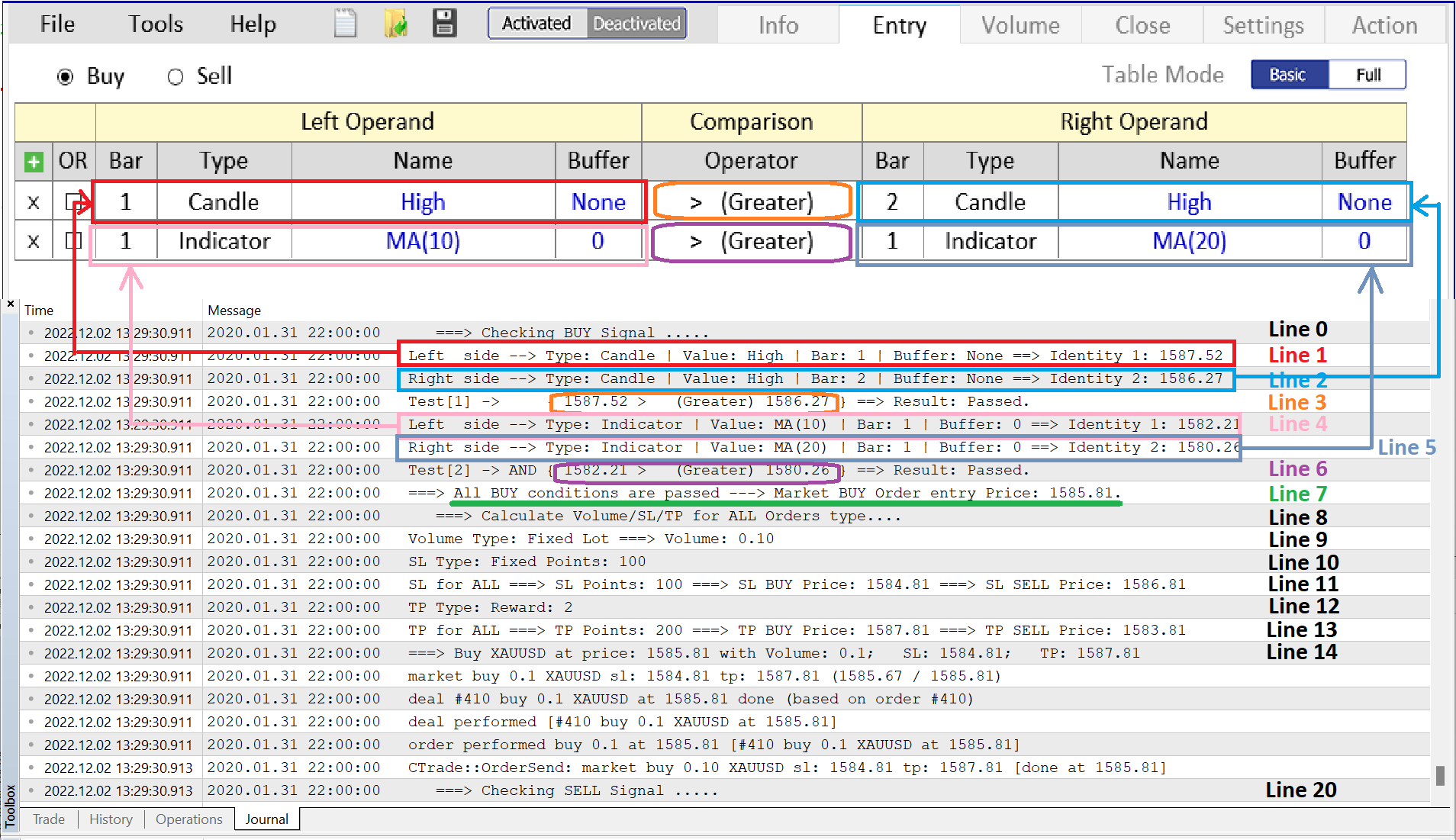The height and width of the screenshot is (840, 1456).
Task: Switch to the Volume tab
Action: (x=1020, y=24)
